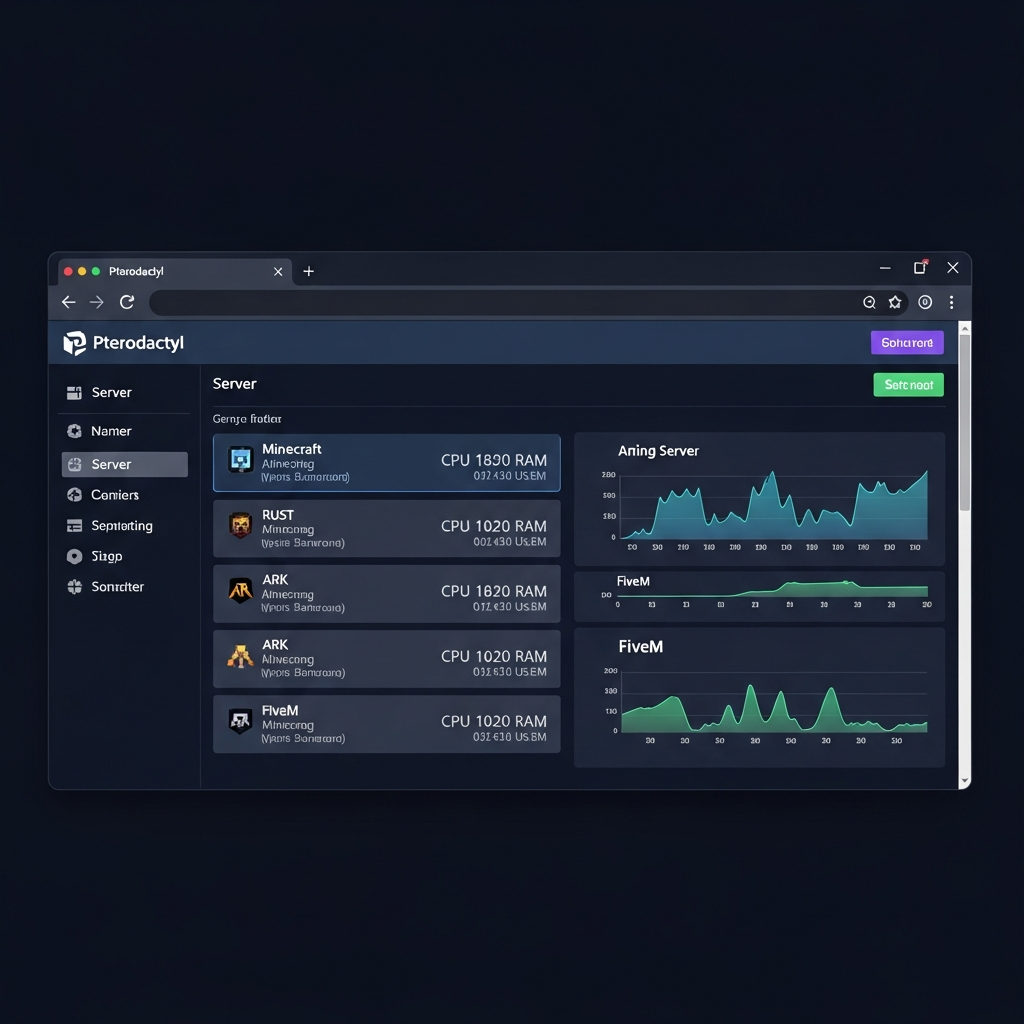Click the browser reload icon
Viewport: 1024px width, 1024px height.
pyautogui.click(x=127, y=301)
